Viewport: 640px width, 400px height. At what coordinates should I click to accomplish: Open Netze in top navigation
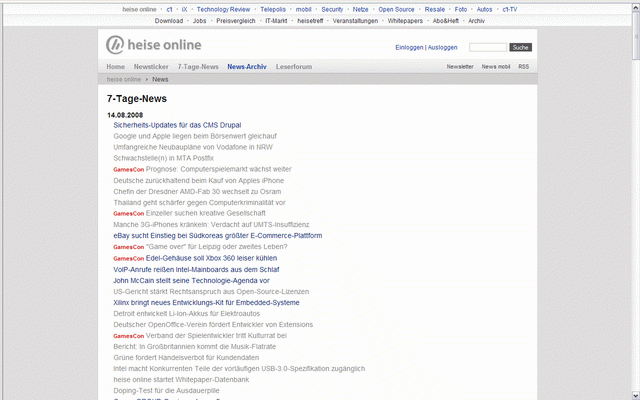click(x=360, y=9)
